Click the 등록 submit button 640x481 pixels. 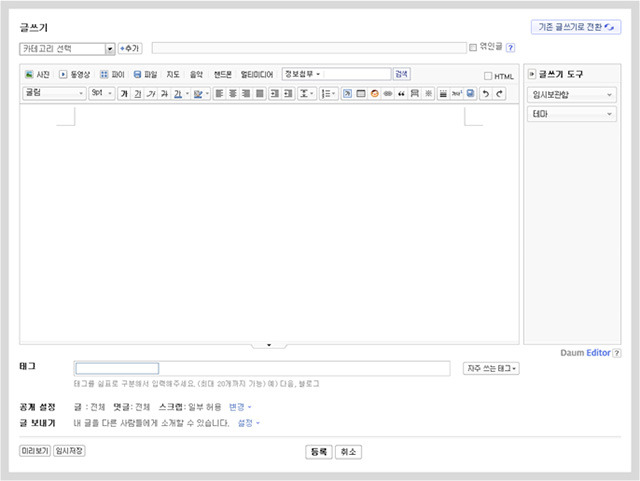(319, 452)
